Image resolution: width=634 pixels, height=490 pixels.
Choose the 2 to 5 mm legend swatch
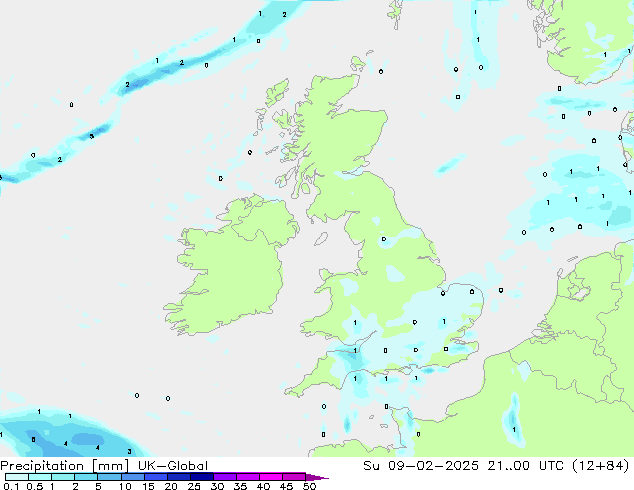(86, 477)
